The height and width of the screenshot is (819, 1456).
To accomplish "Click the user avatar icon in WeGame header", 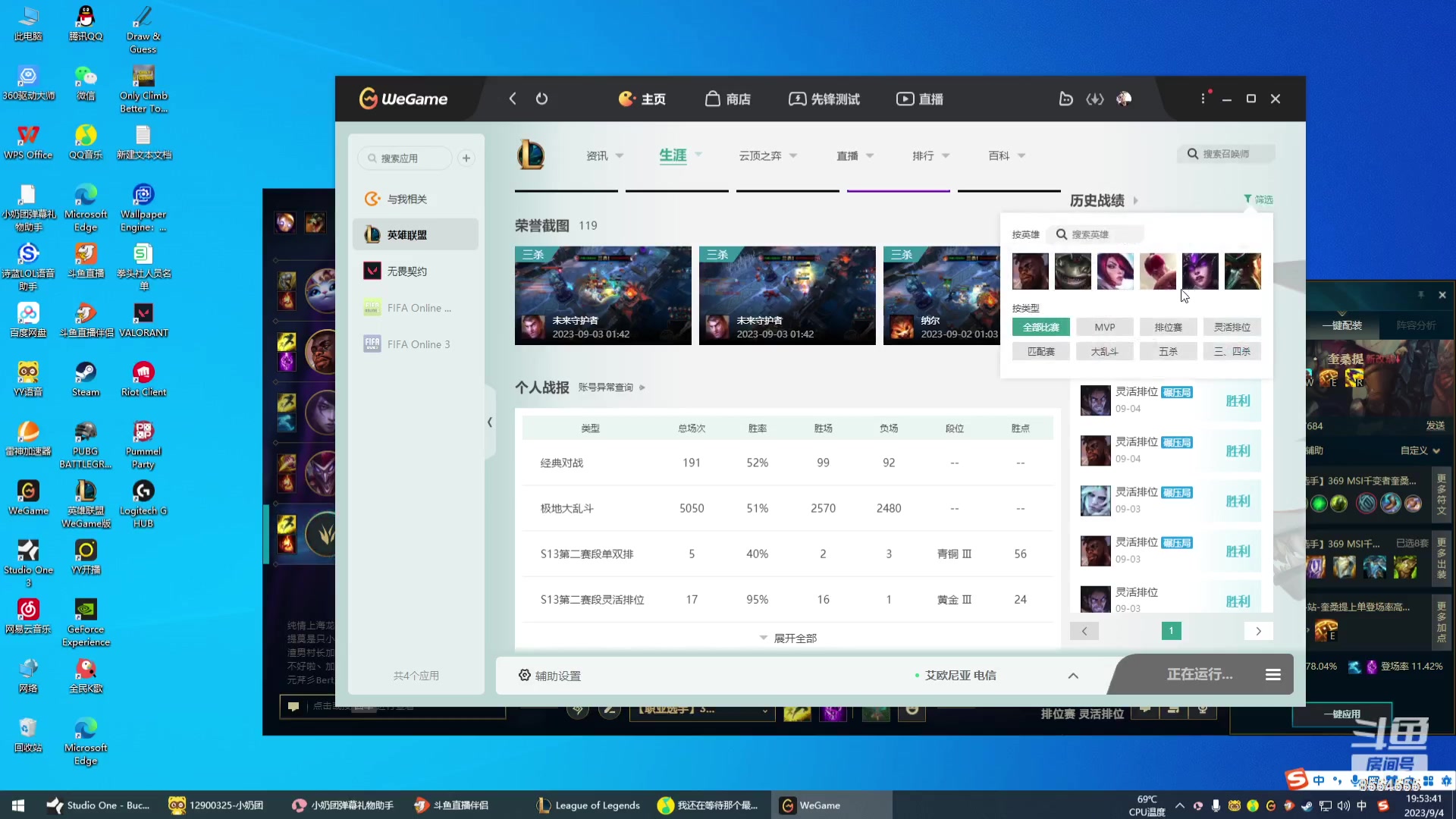I will coord(1124,99).
